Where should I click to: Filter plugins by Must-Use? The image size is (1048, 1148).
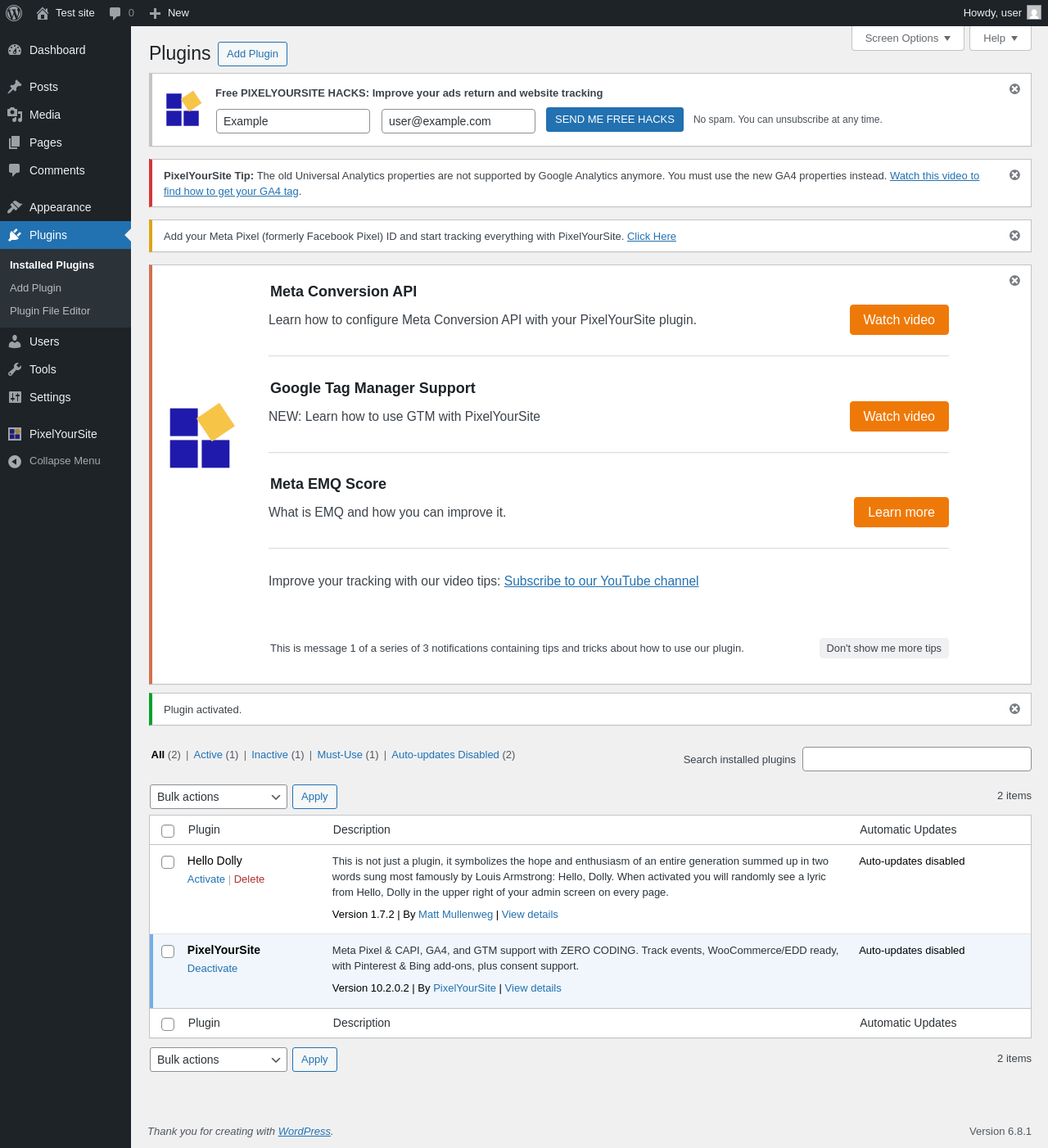[340, 755]
